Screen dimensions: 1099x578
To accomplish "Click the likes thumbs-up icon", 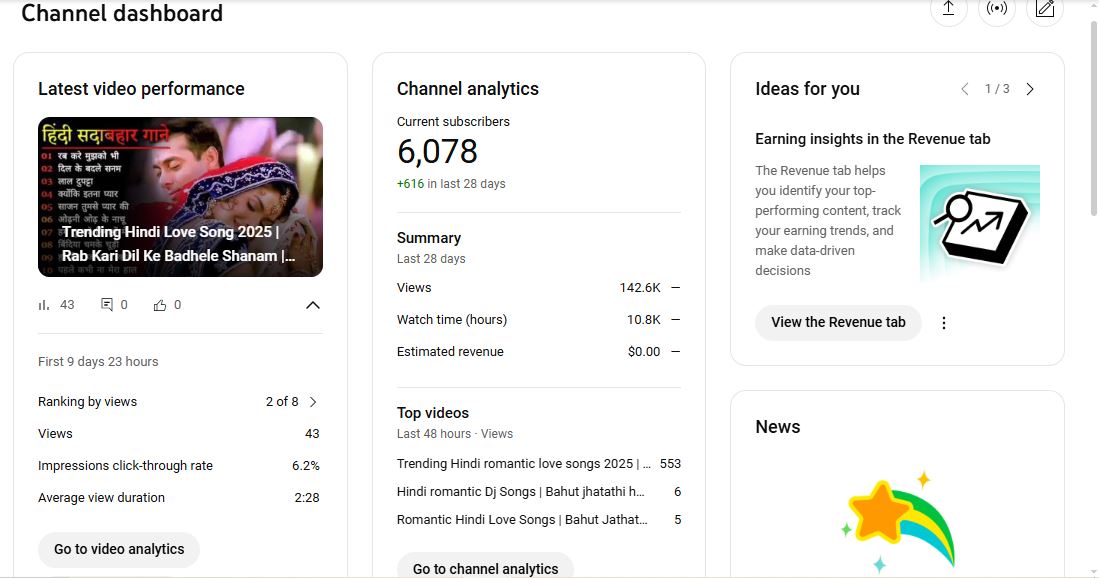I will 160,305.
